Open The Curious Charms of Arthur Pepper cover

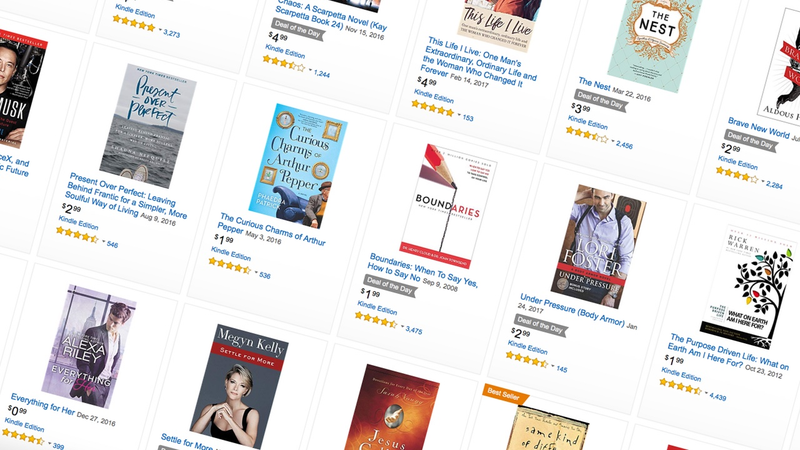298,166
